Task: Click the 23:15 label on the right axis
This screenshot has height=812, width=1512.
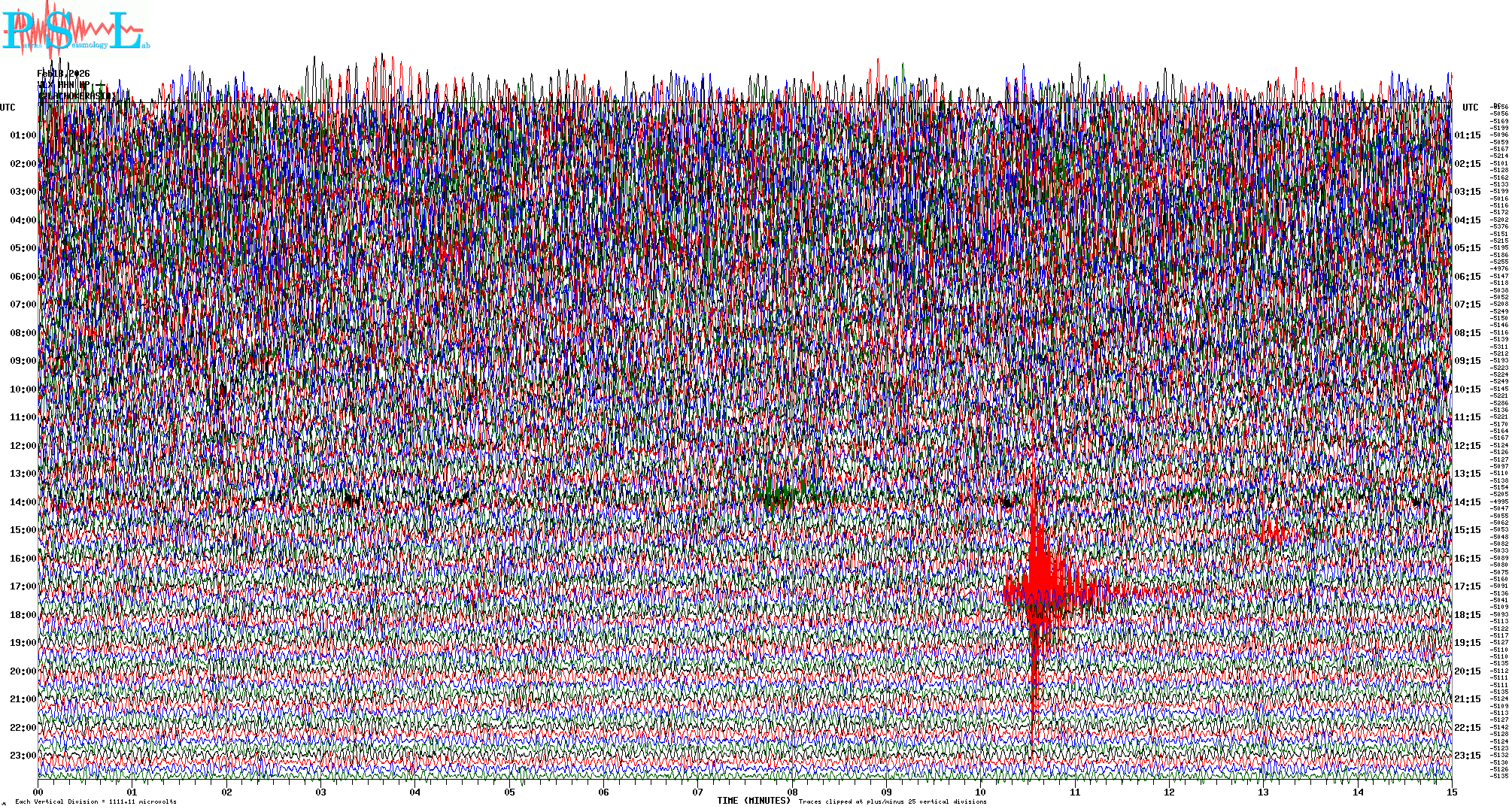Action: [1467, 756]
